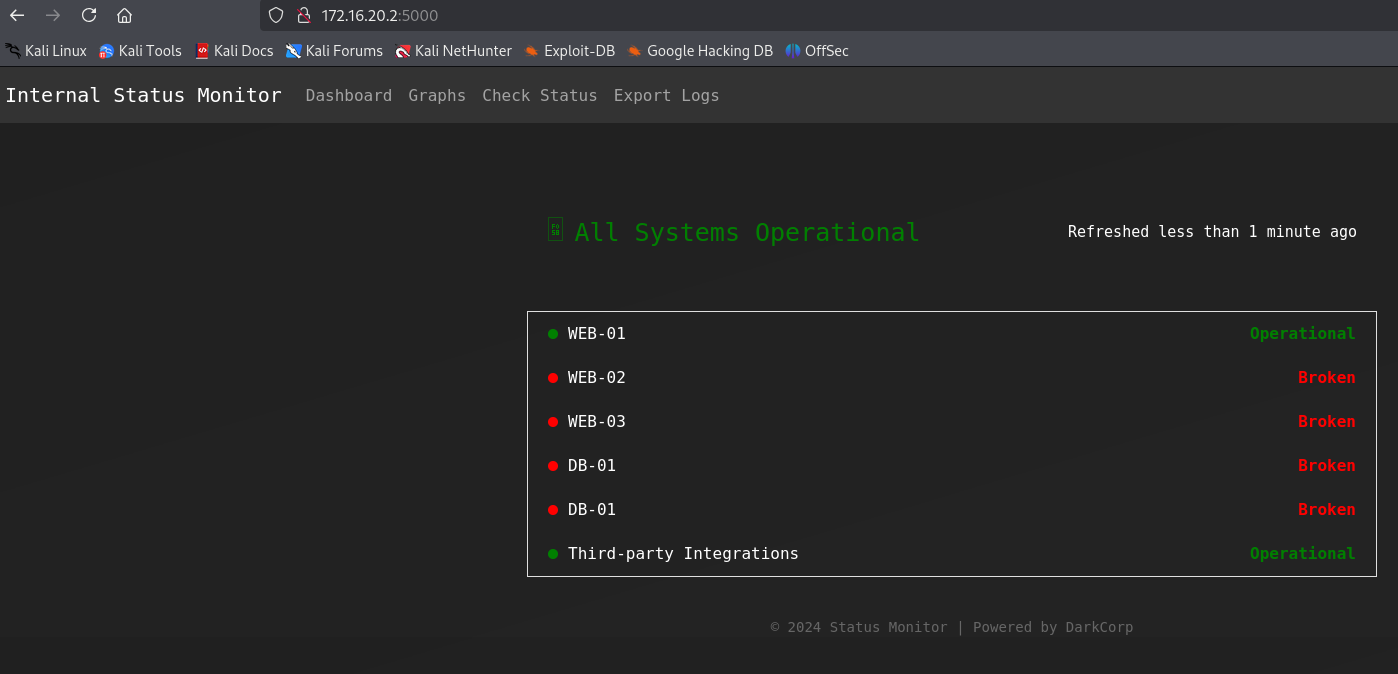Screen dimensions: 1398x674
Task: Click the shield tracking protection icon
Action: [x=277, y=15]
